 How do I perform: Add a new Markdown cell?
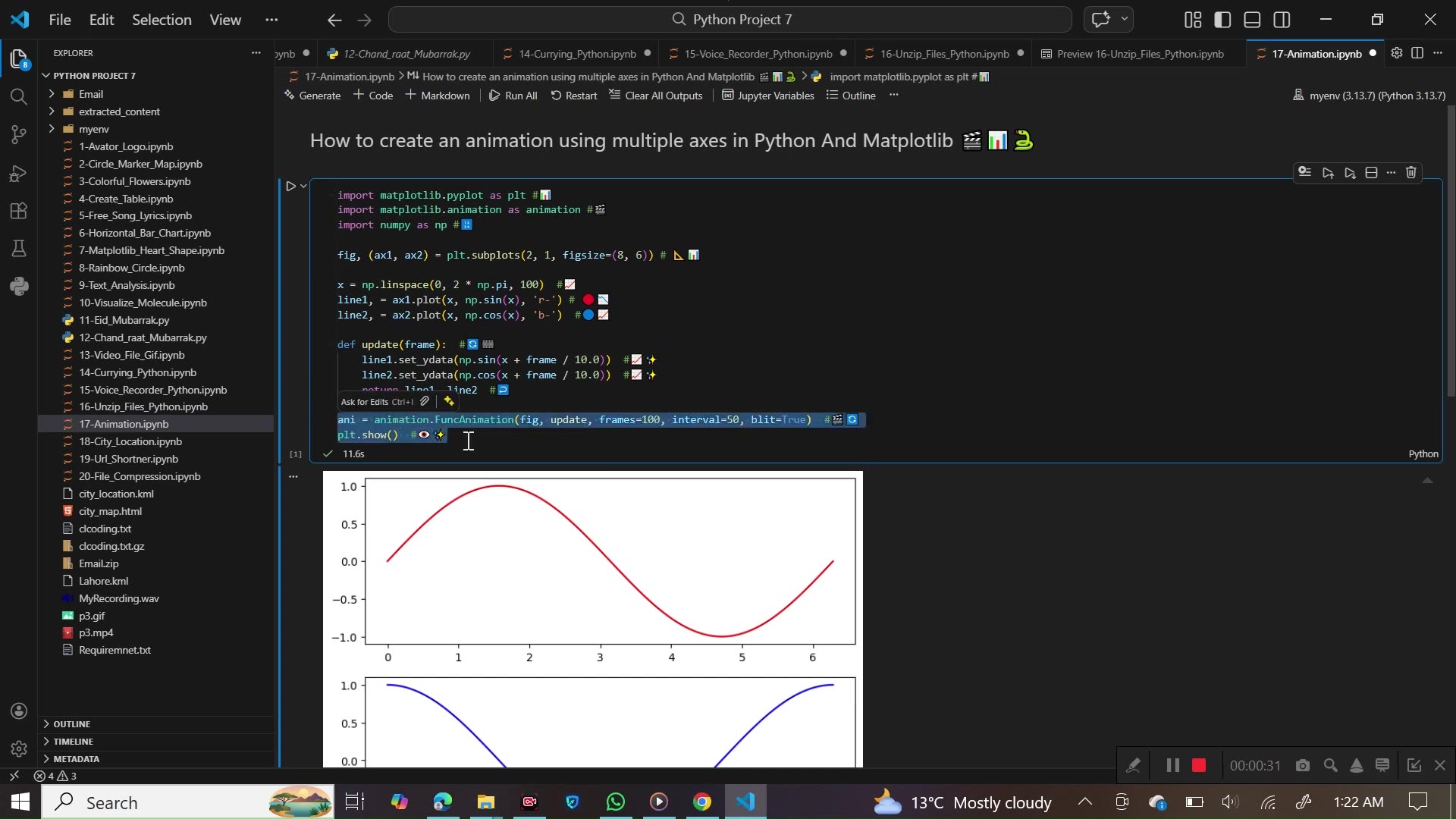tap(438, 96)
